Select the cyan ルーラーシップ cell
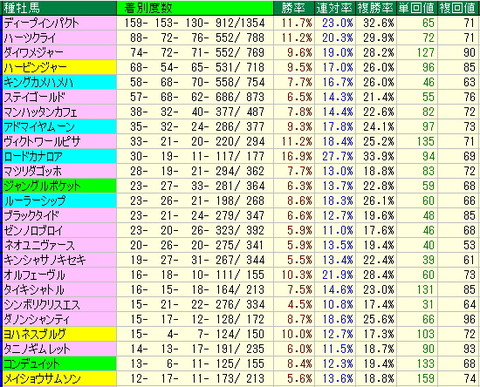480x387 pixels. (60, 201)
